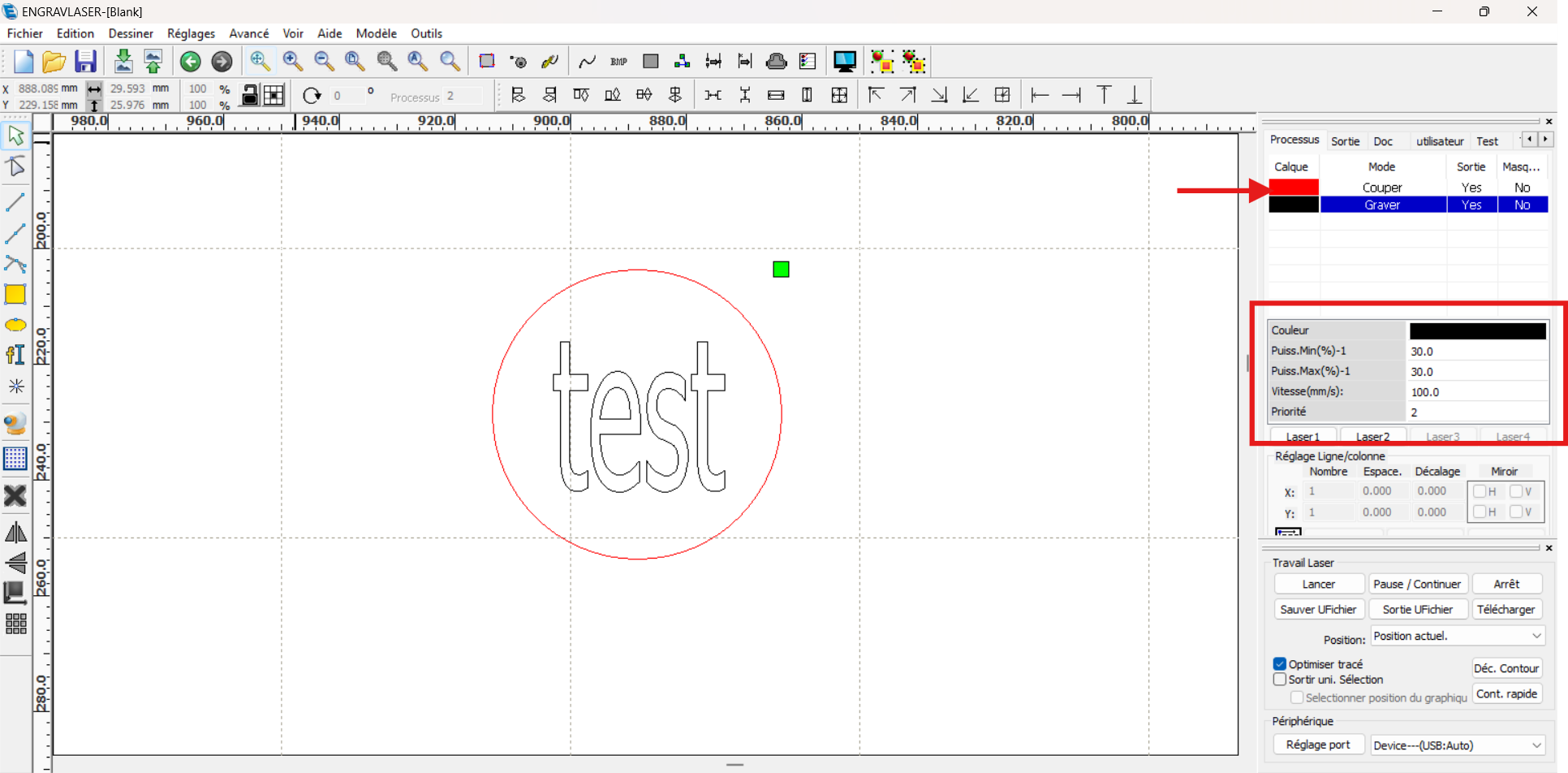The image size is (1568, 773).
Task: Select the red Couper layer swatch
Action: pos(1294,188)
